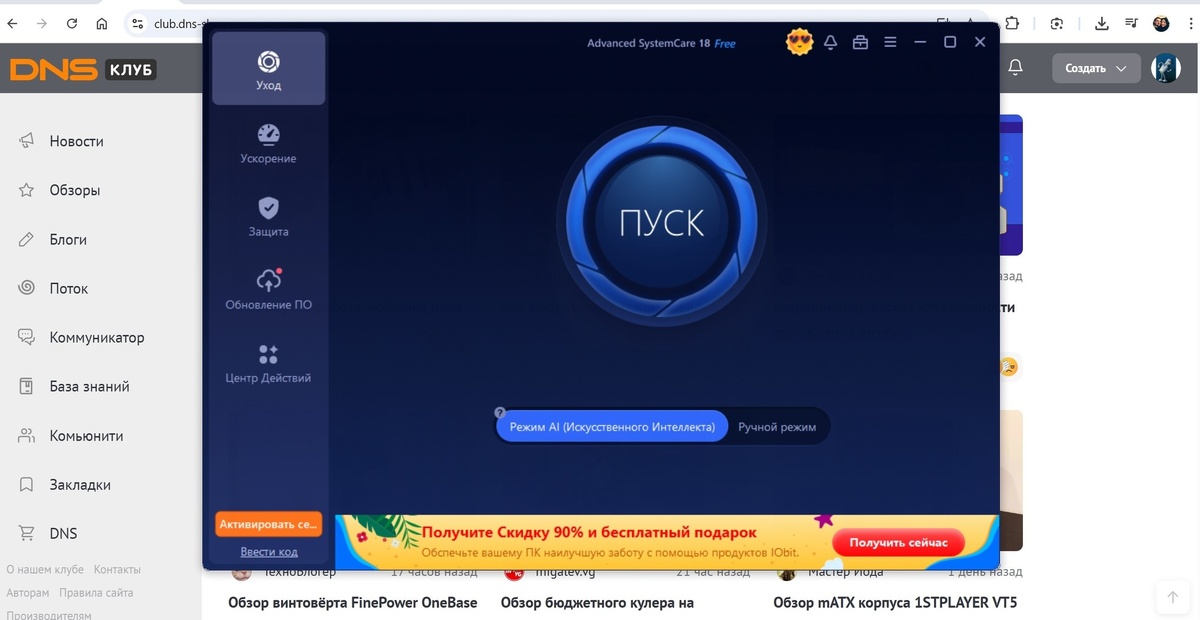
Task: Open article Обзор винтовёрта FinePower OneBase
Action: 353,602
